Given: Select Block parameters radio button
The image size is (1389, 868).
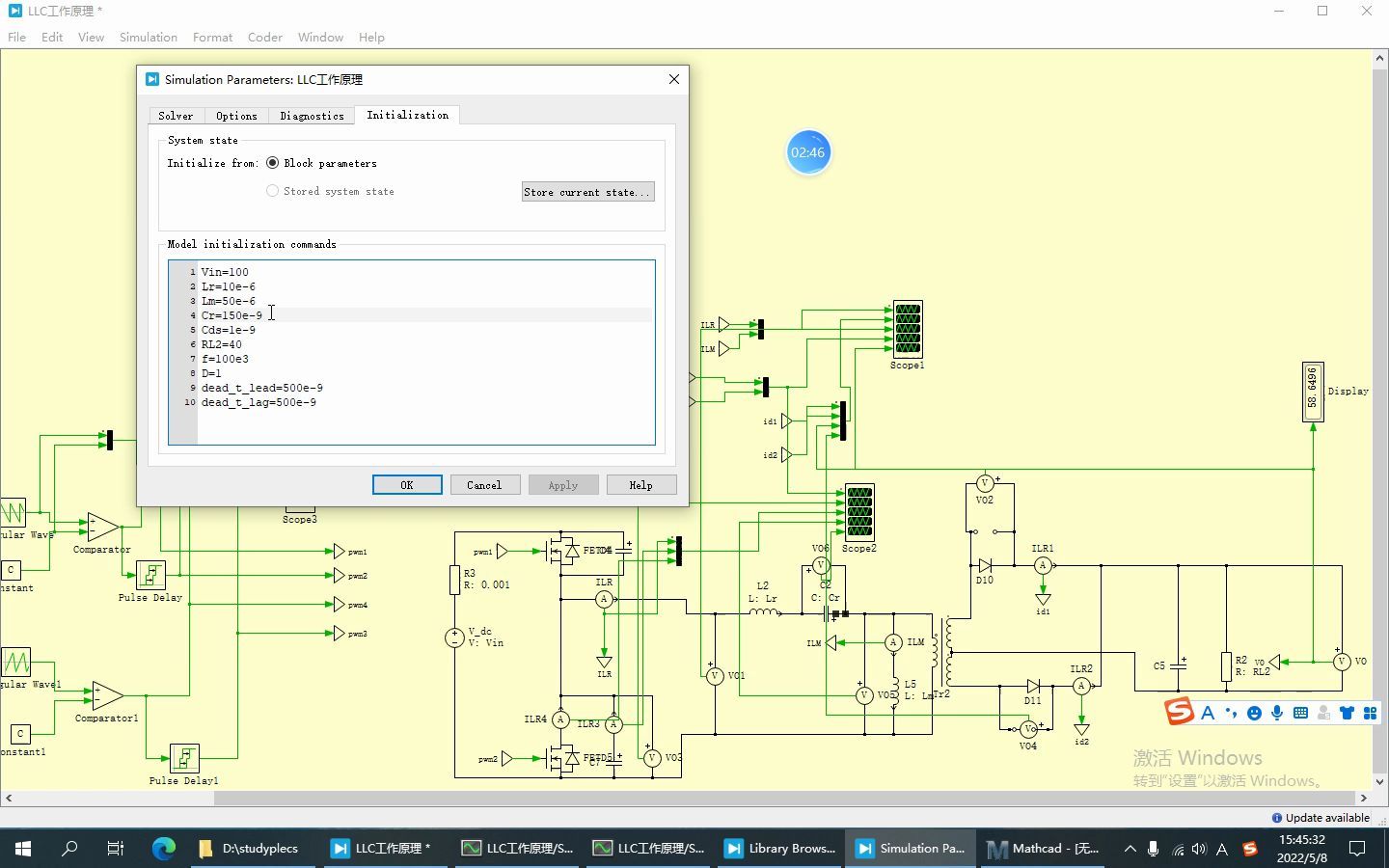Looking at the screenshot, I should [273, 163].
